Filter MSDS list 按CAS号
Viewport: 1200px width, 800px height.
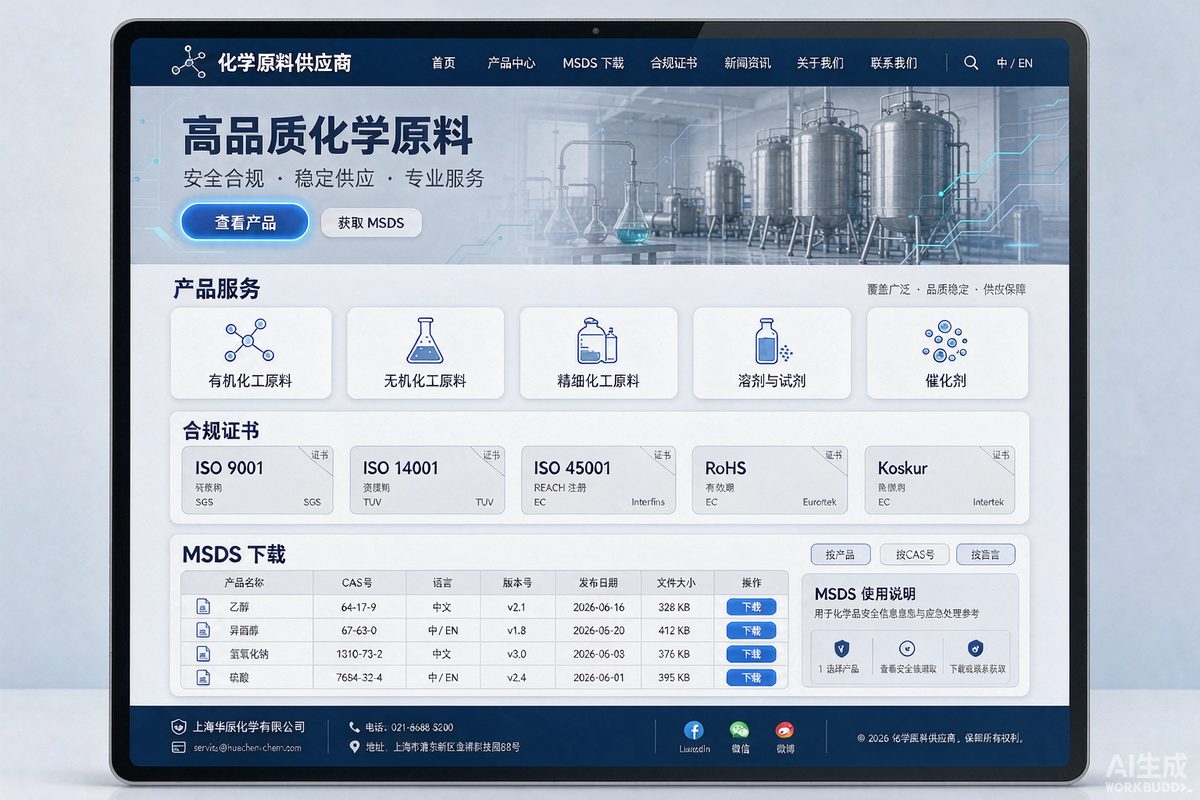[x=915, y=554]
